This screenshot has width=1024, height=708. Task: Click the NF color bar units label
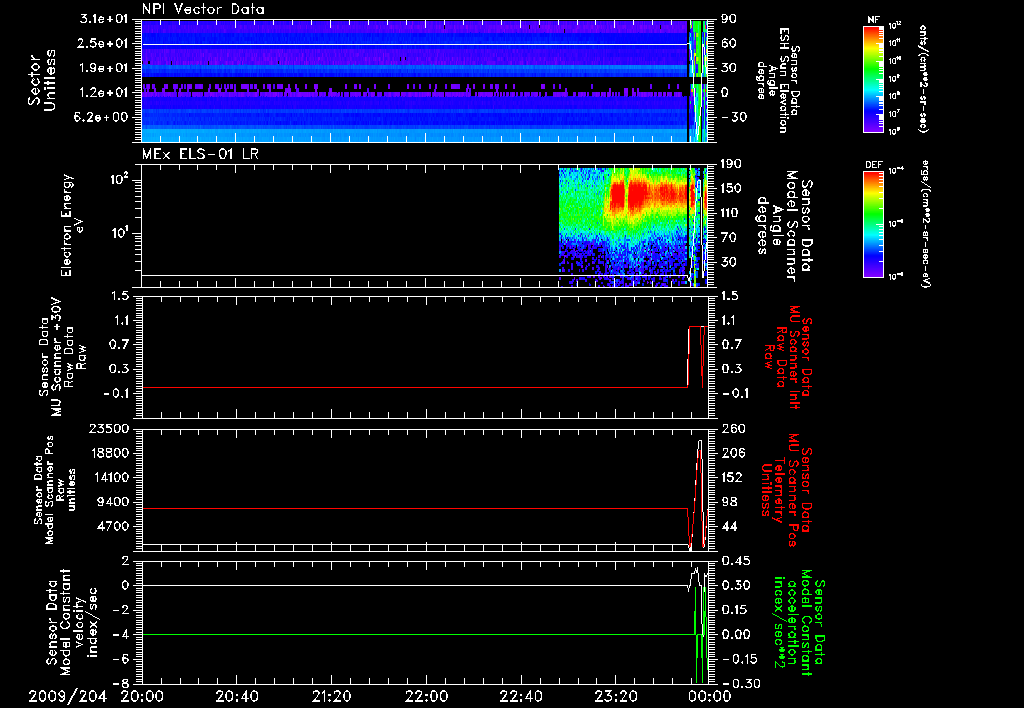click(x=923, y=79)
